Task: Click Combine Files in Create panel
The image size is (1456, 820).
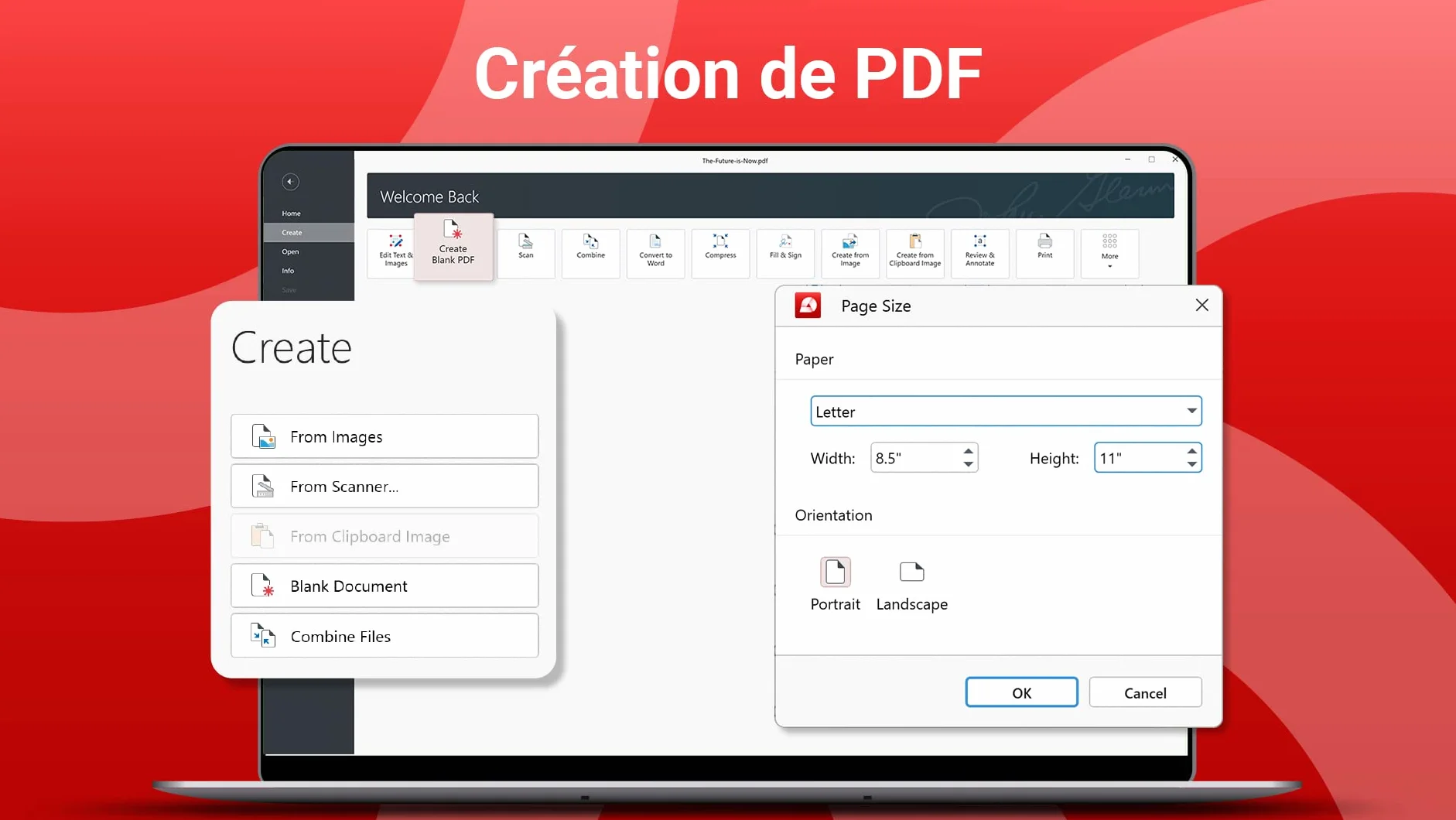Action: (x=385, y=636)
